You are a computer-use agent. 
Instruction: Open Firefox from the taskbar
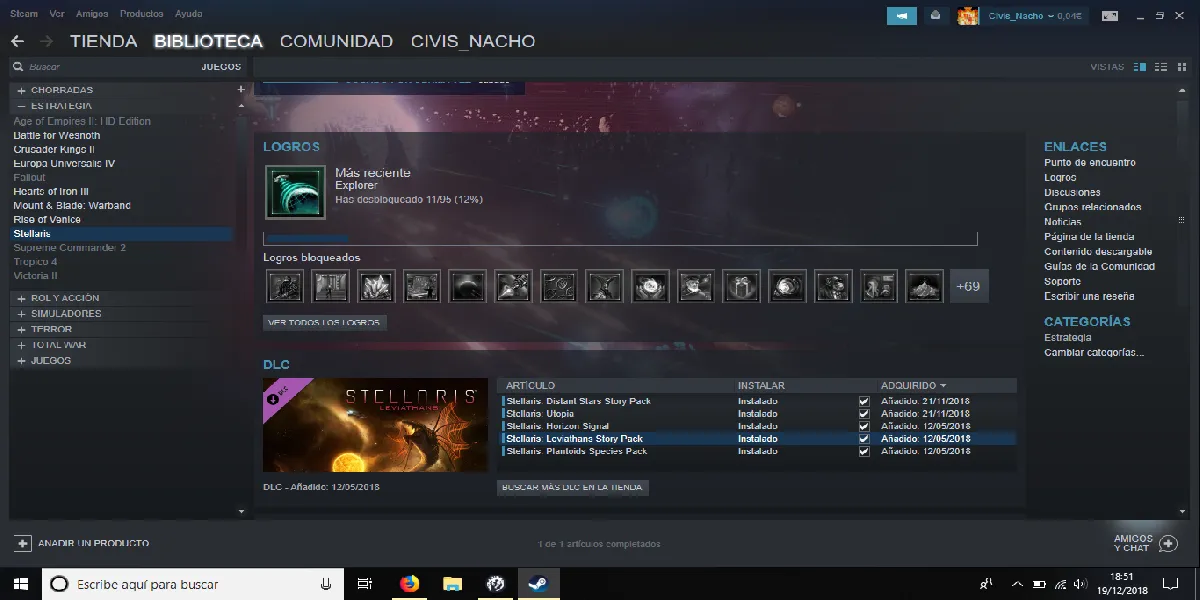pos(409,583)
